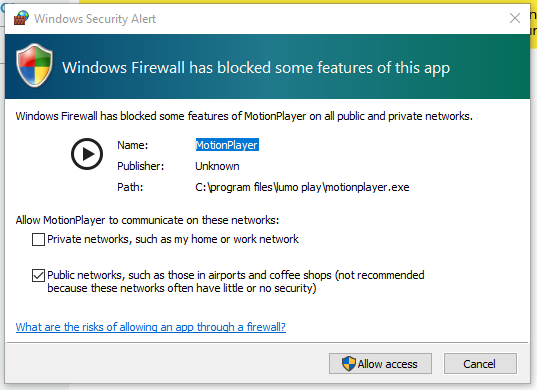Select the highlighted MotionPlayer name field
The height and width of the screenshot is (390, 537).
click(227, 145)
